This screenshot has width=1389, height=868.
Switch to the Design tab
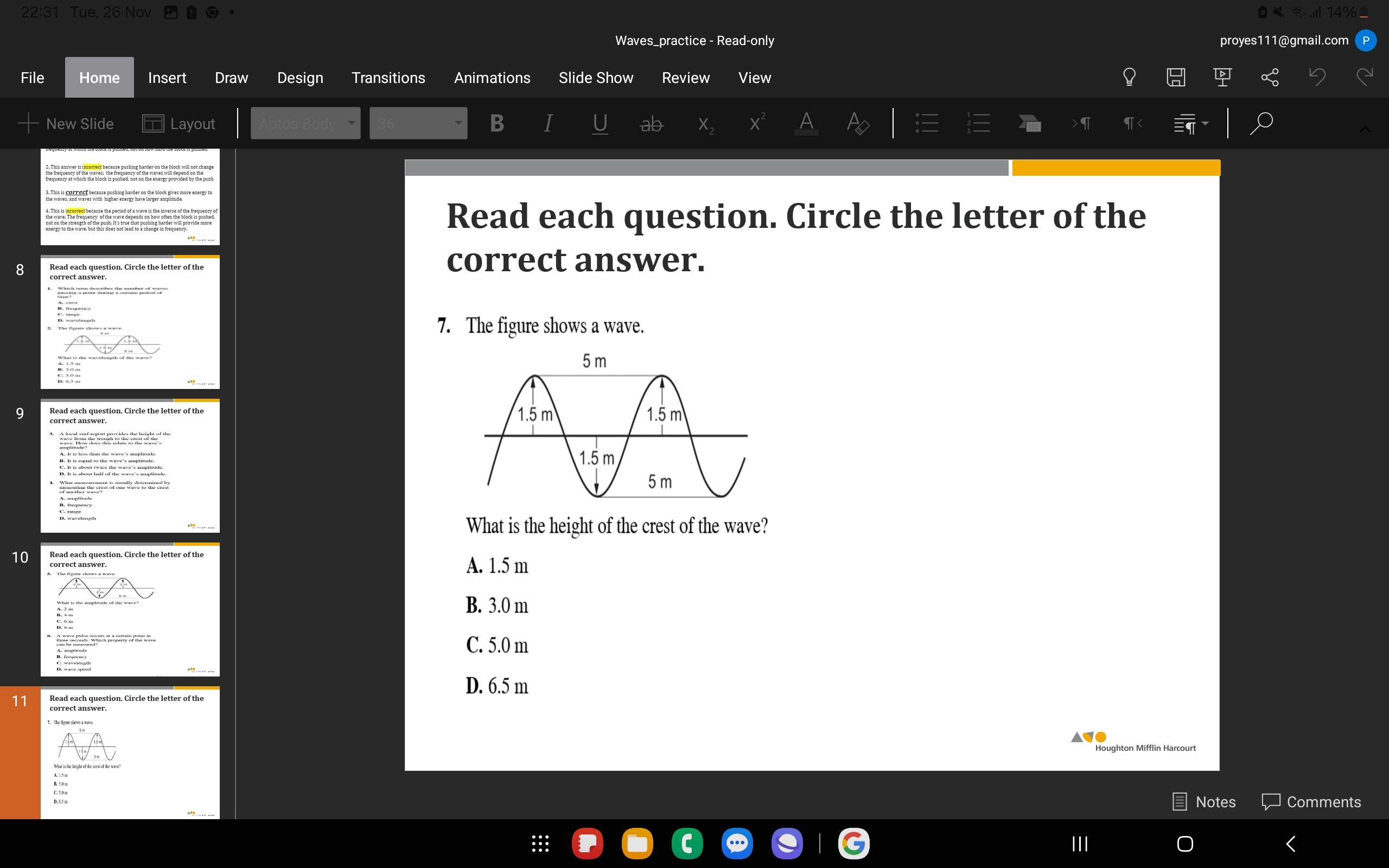300,78
